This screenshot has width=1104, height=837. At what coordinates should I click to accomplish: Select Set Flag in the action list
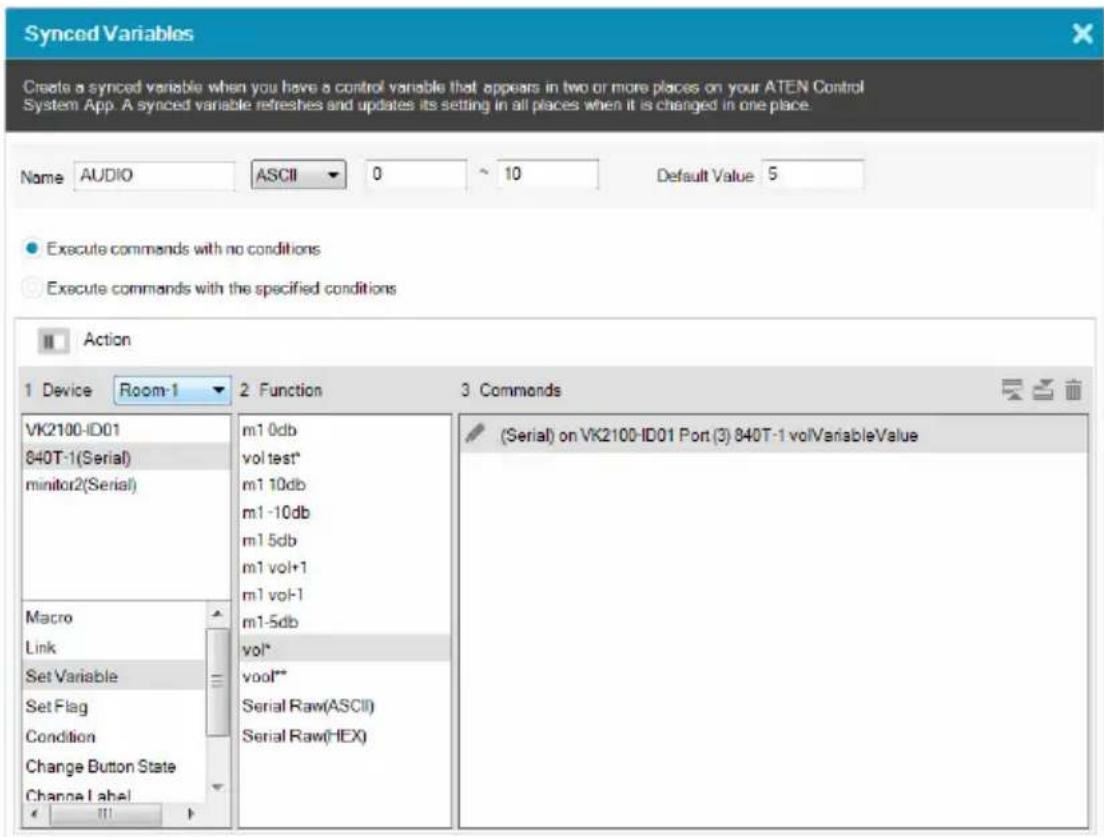(x=114, y=706)
